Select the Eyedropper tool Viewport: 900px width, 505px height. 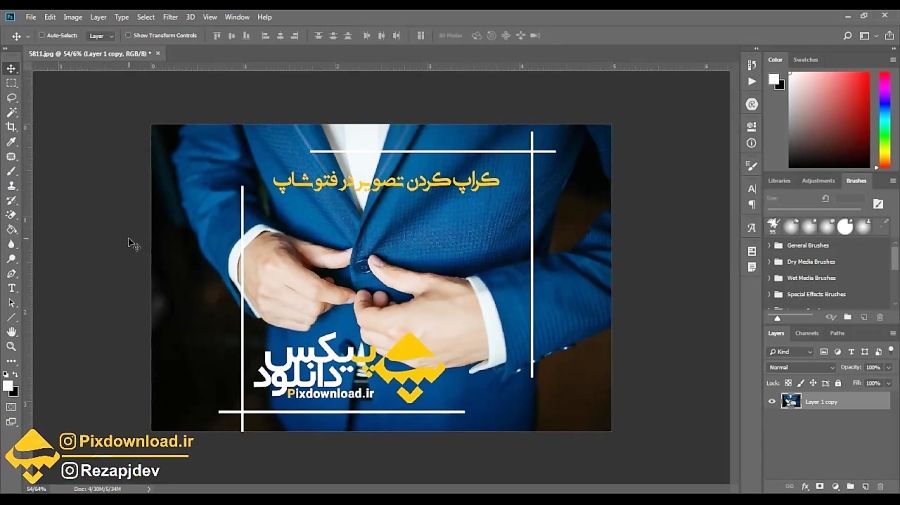11,142
